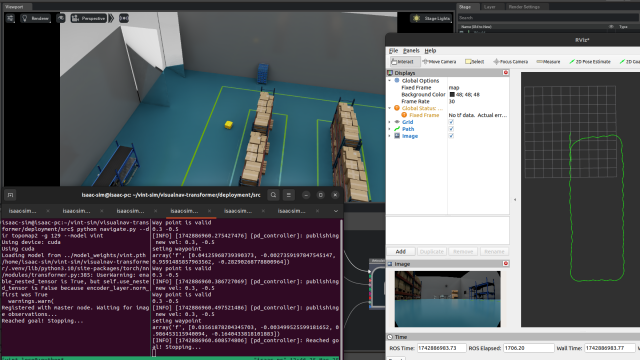Screen dimensions: 640x360
Task: Click the Remove display button
Action: click(463, 251)
